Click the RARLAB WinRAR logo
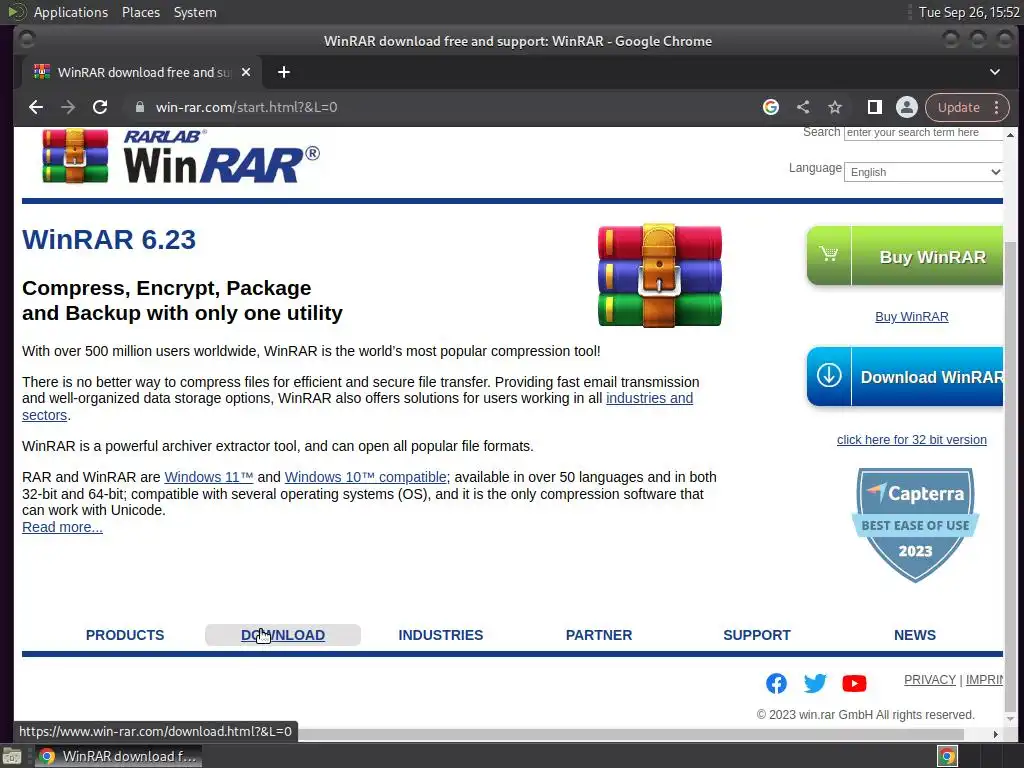1024x768 pixels. 181,156
